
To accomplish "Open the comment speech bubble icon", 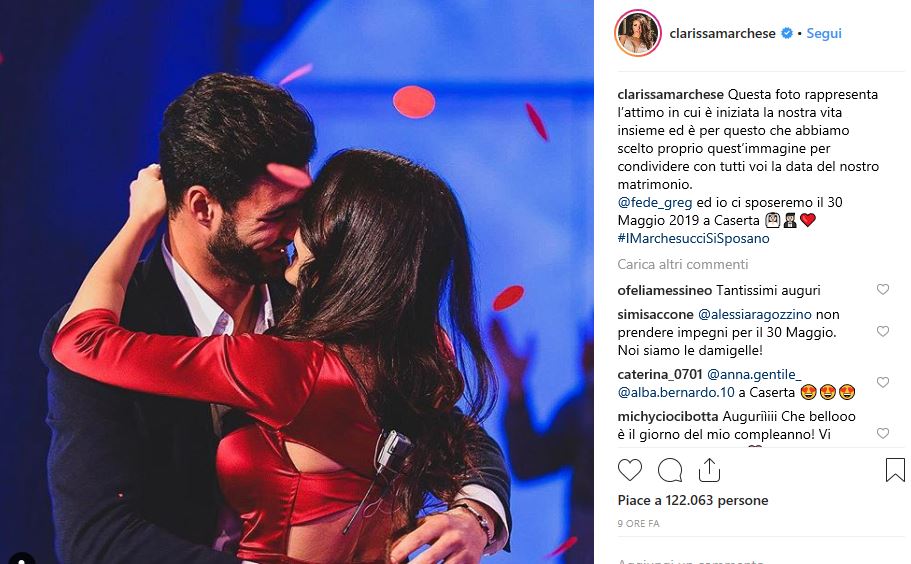I will pos(670,470).
